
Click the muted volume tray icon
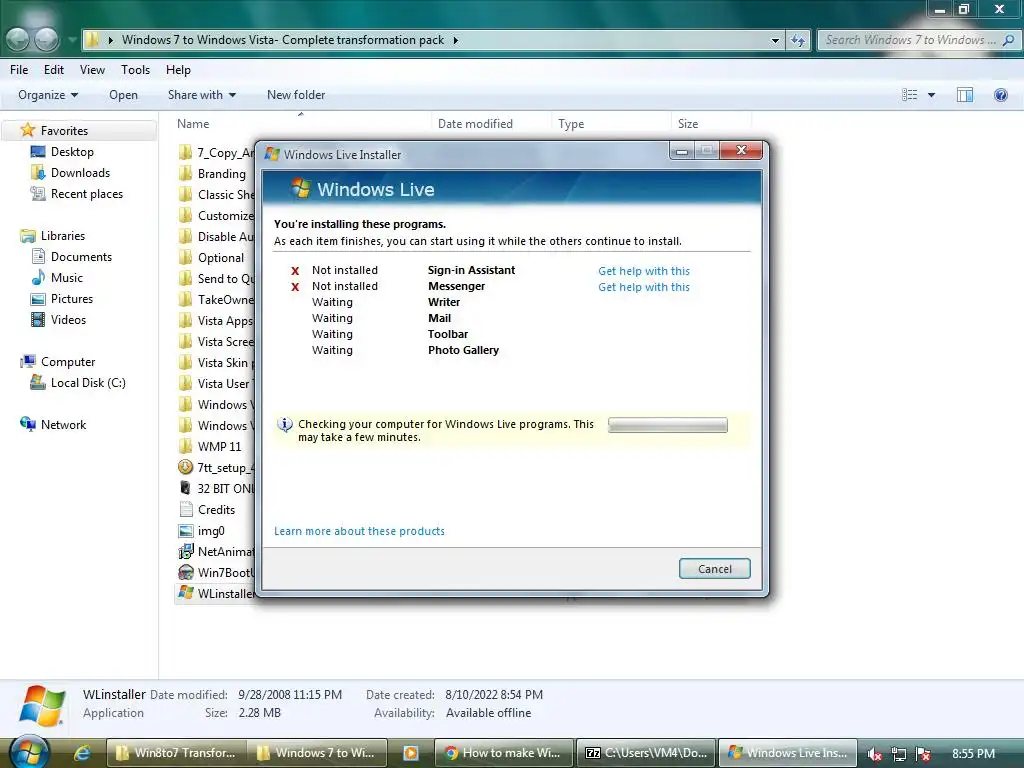point(874,754)
